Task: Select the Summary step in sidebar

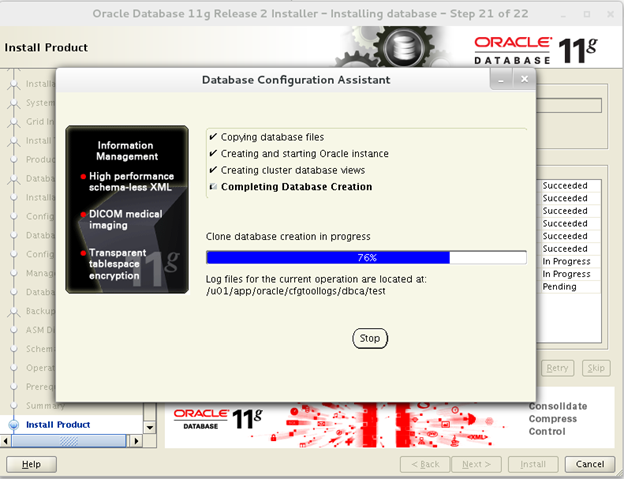Action: 45,406
